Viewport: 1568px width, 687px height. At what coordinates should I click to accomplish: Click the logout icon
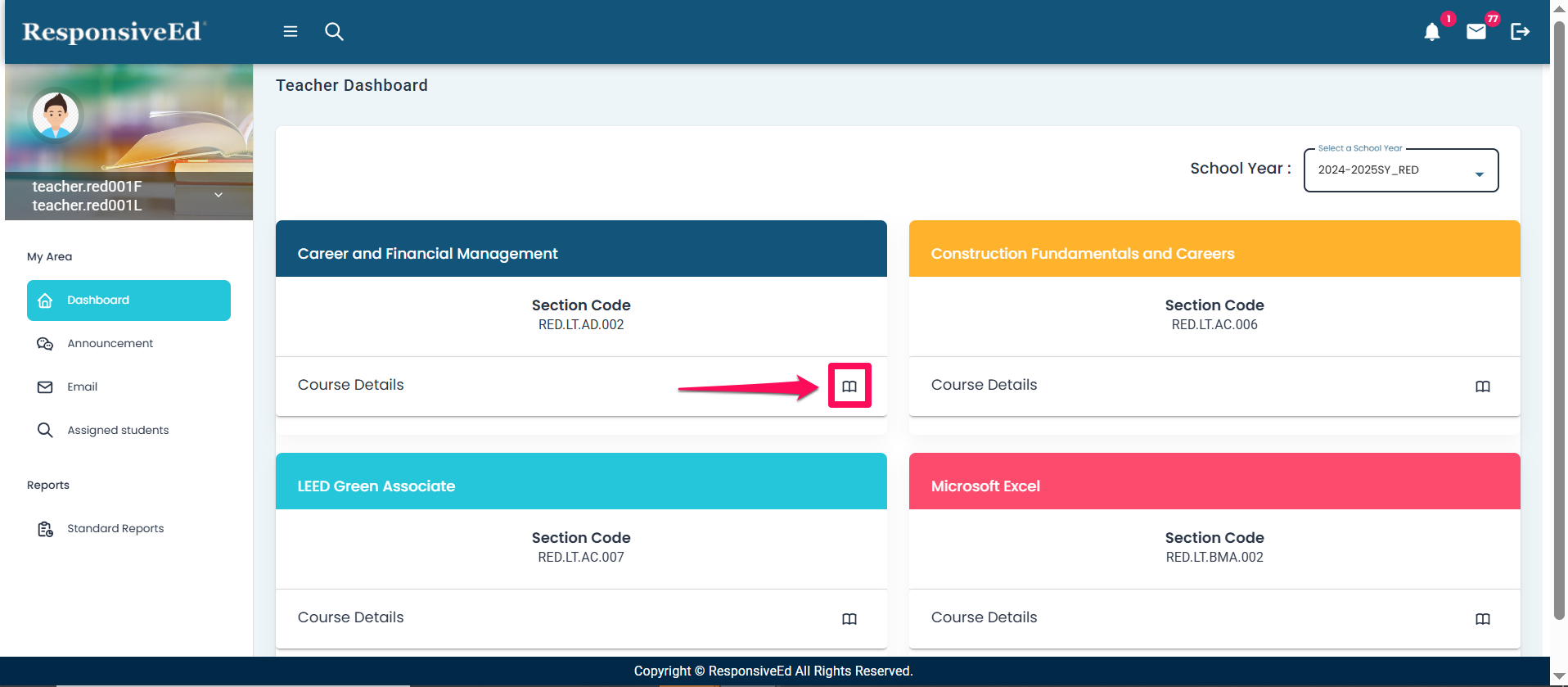(x=1520, y=32)
